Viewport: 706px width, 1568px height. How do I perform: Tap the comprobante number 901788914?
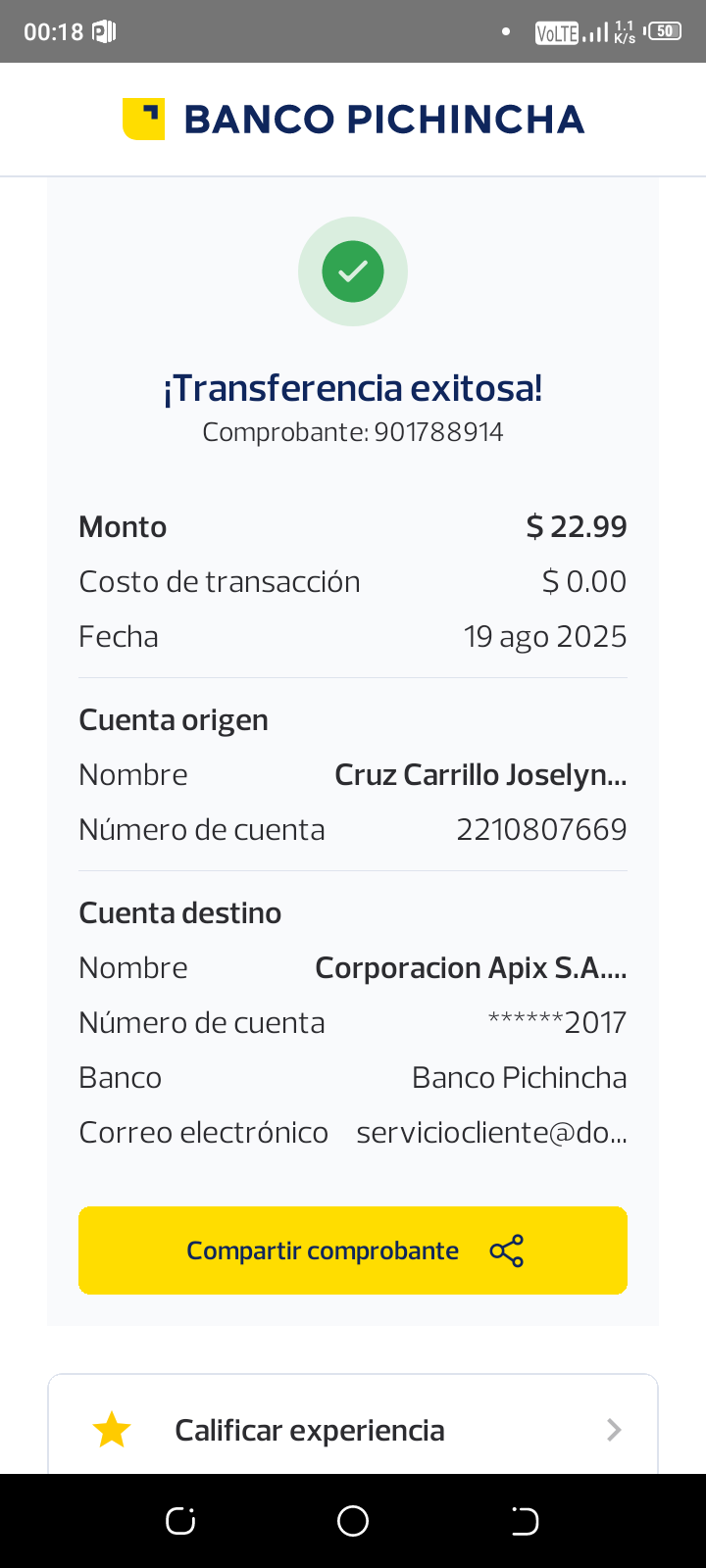pyautogui.click(x=438, y=432)
